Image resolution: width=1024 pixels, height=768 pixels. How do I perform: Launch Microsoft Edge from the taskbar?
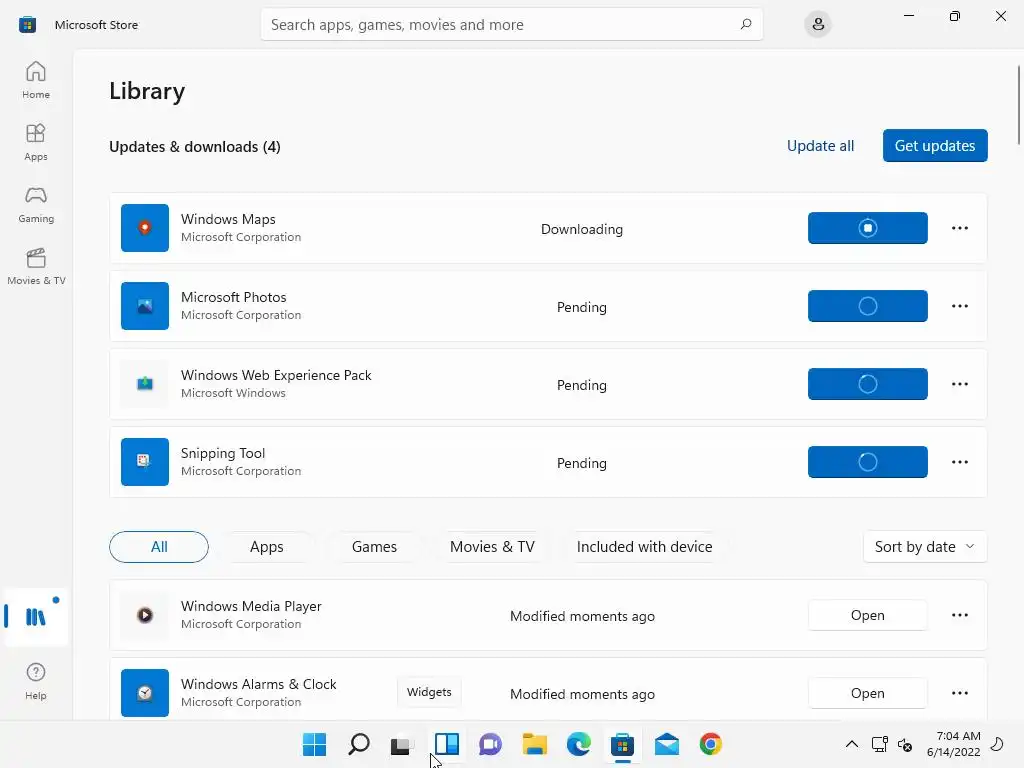(x=579, y=744)
